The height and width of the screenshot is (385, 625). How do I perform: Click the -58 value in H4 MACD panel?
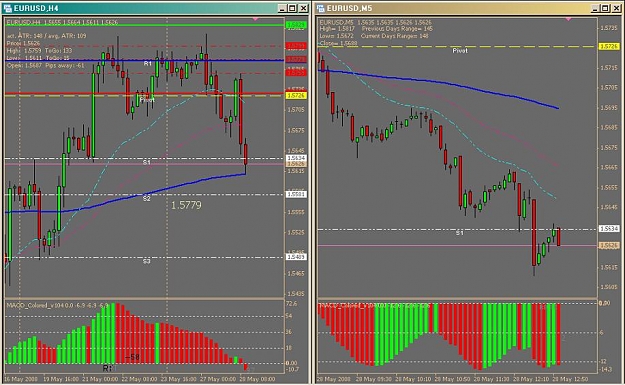pos(132,357)
